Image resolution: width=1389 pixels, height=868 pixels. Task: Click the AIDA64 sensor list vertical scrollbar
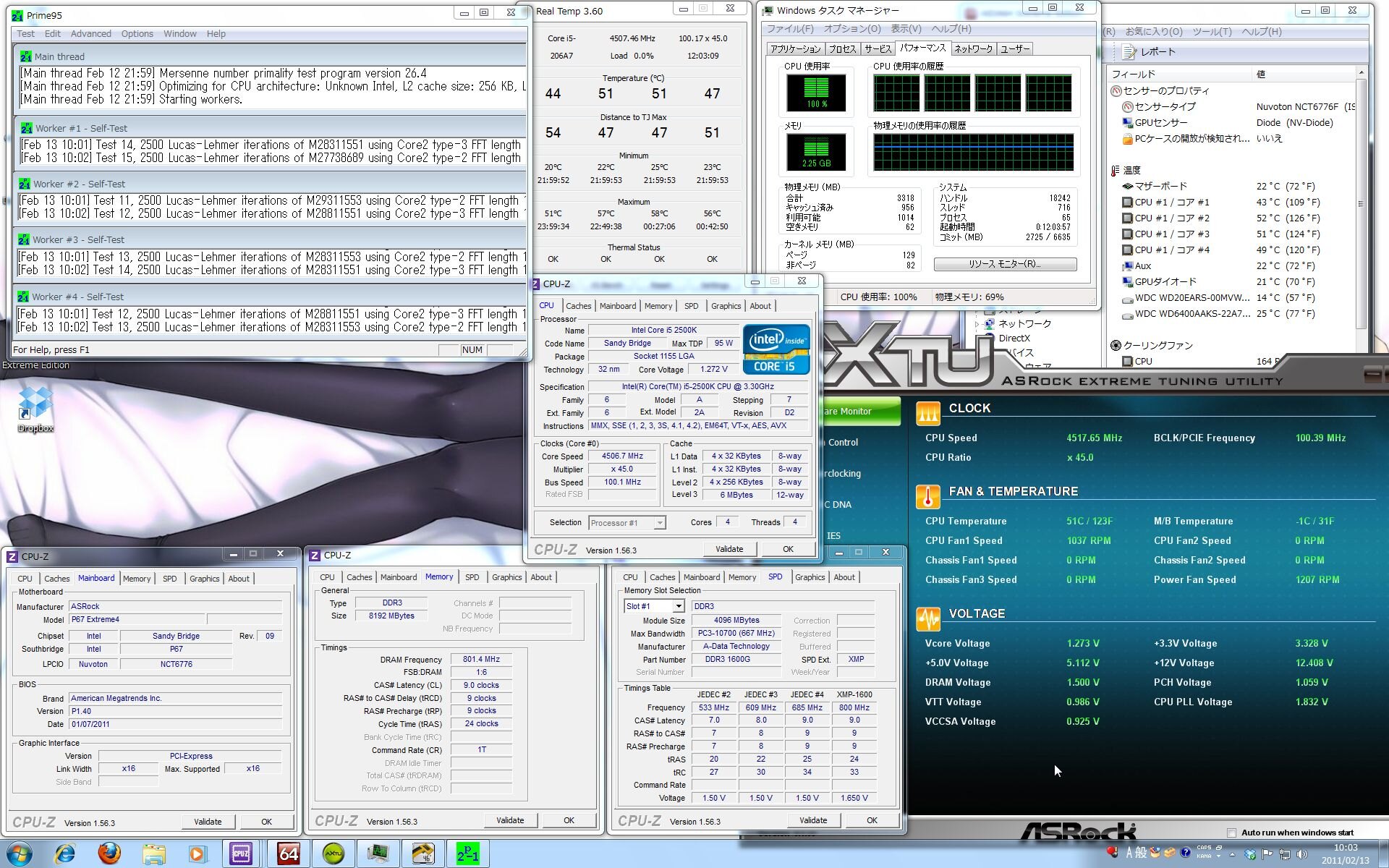1361,203
